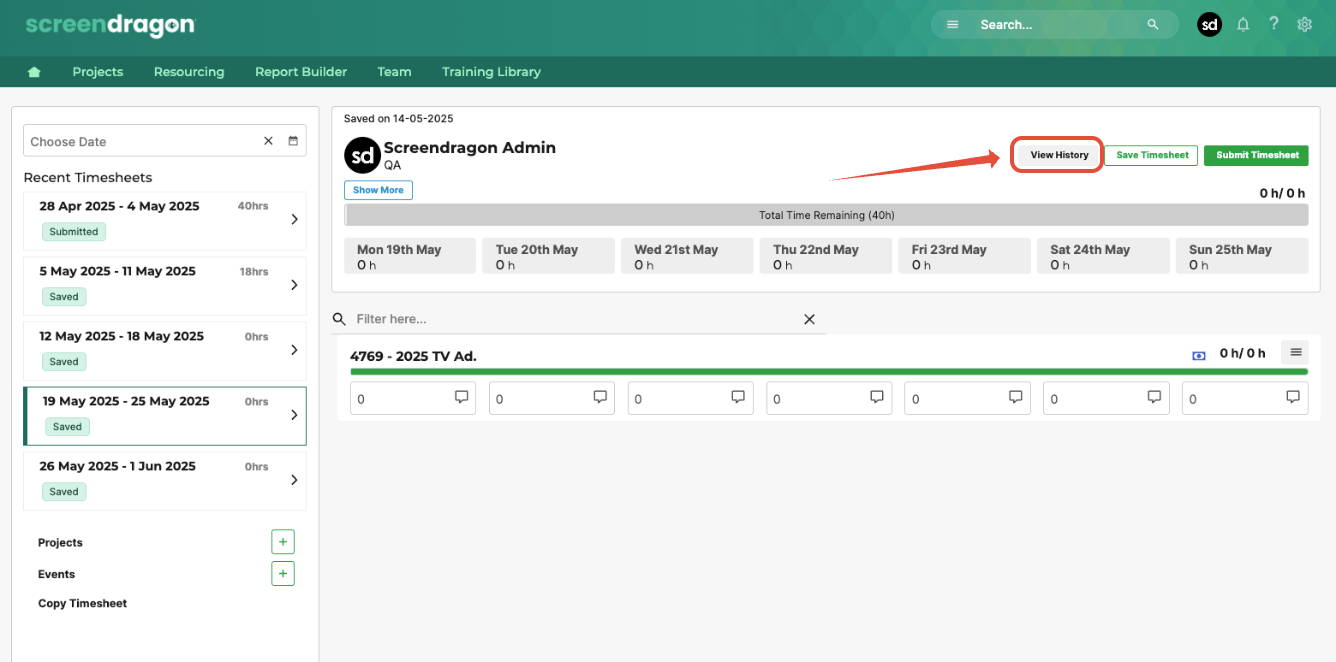Open the Training Library menu
The width and height of the screenshot is (1336, 662).
click(491, 72)
